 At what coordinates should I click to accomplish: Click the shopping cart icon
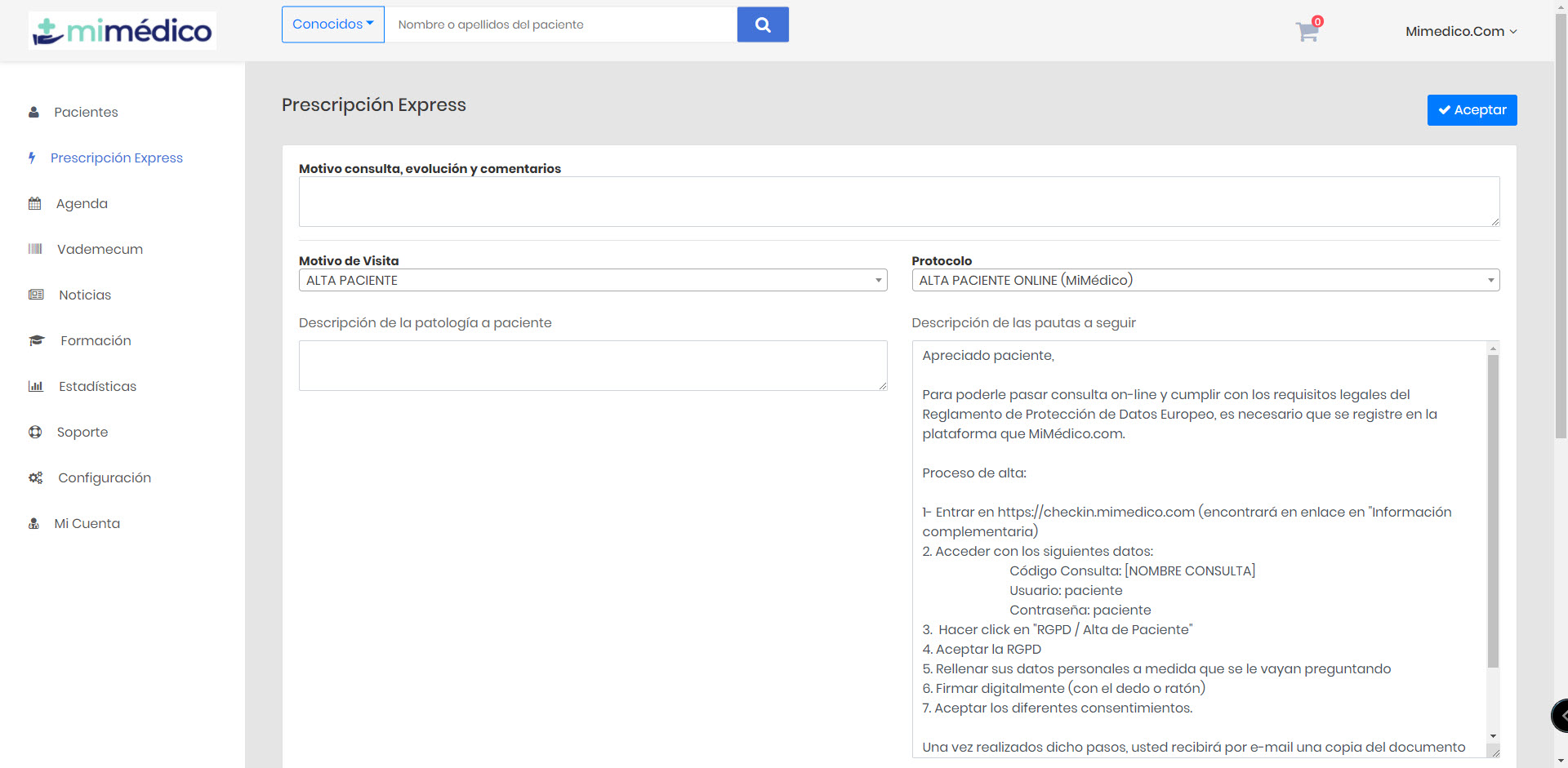point(1307,32)
